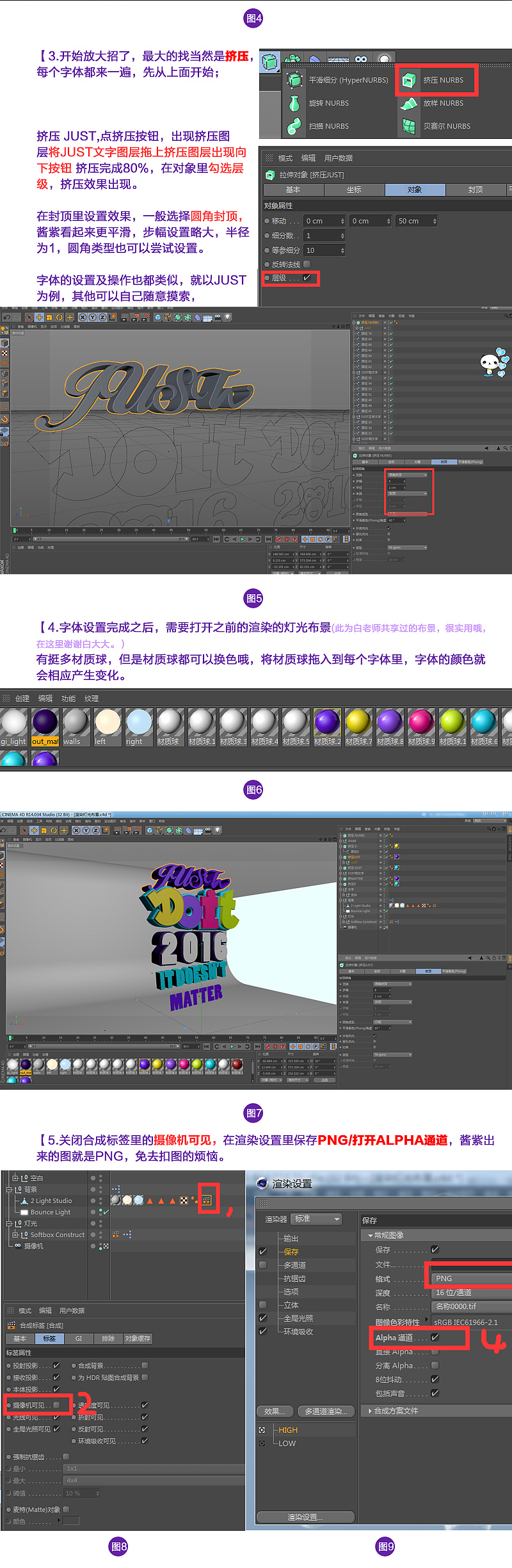Screen dimensions: 512x1568
Task: Click the checkerboard texture tag on 2 Light Studio
Action: [184, 1200]
